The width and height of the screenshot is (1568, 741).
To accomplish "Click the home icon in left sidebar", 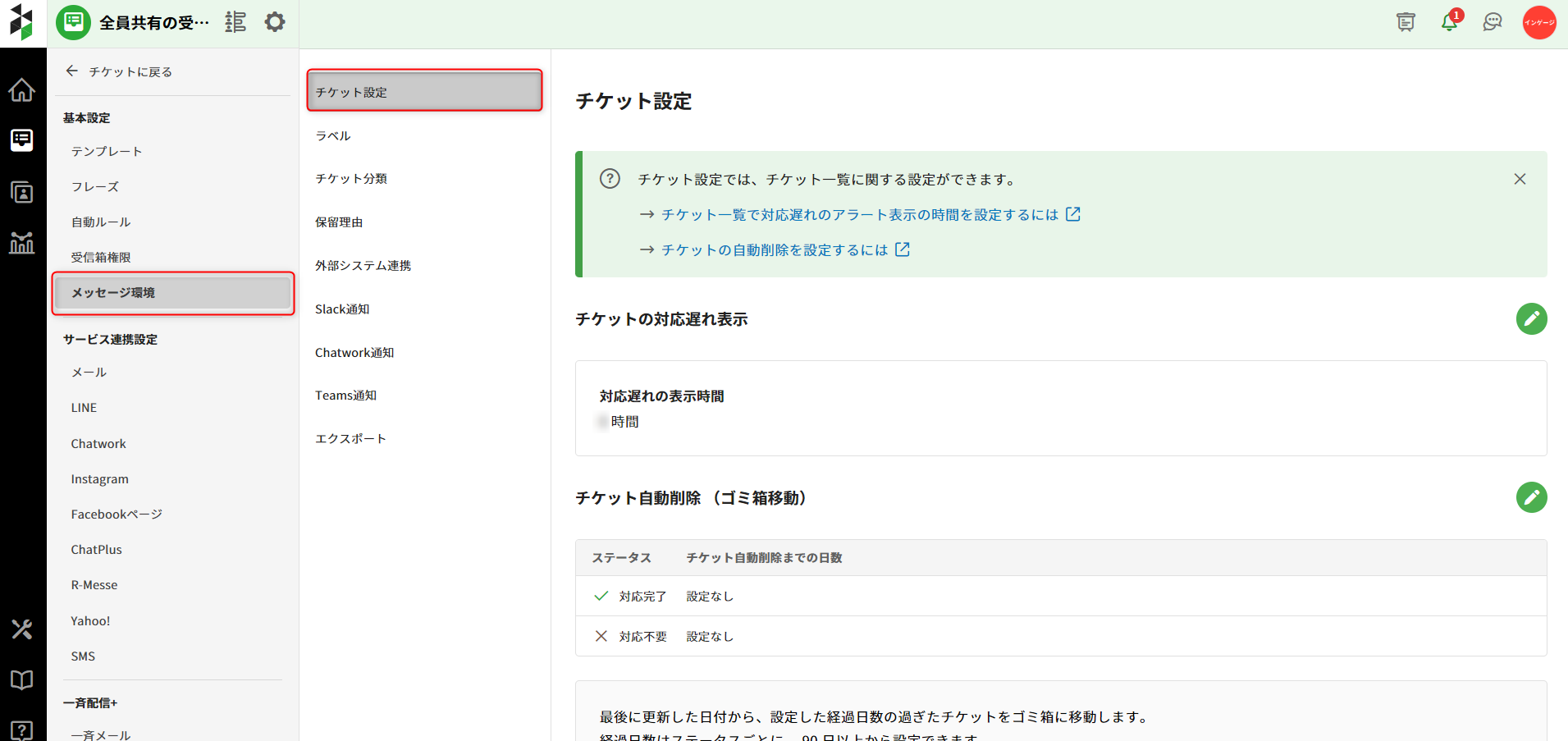I will point(22,89).
